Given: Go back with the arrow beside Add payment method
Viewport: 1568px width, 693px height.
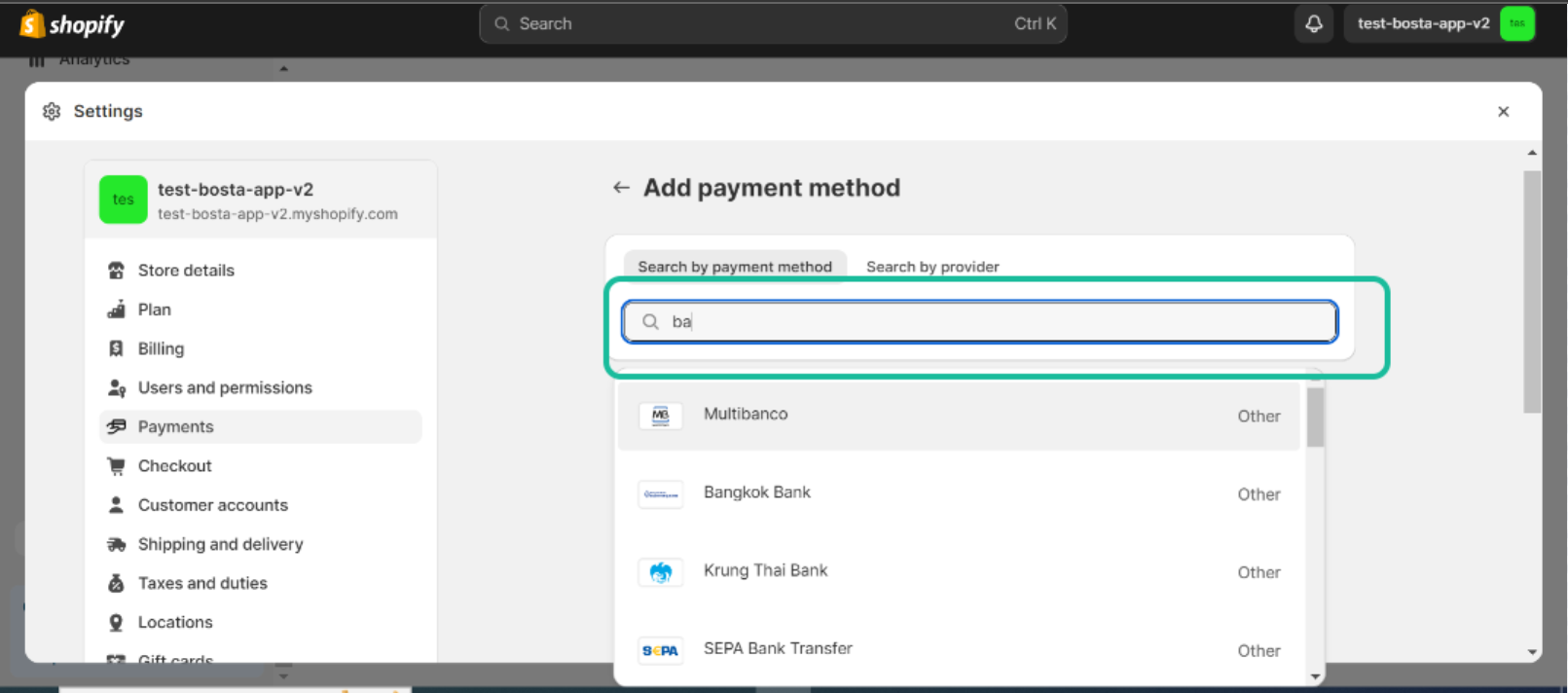Looking at the screenshot, I should (x=621, y=187).
